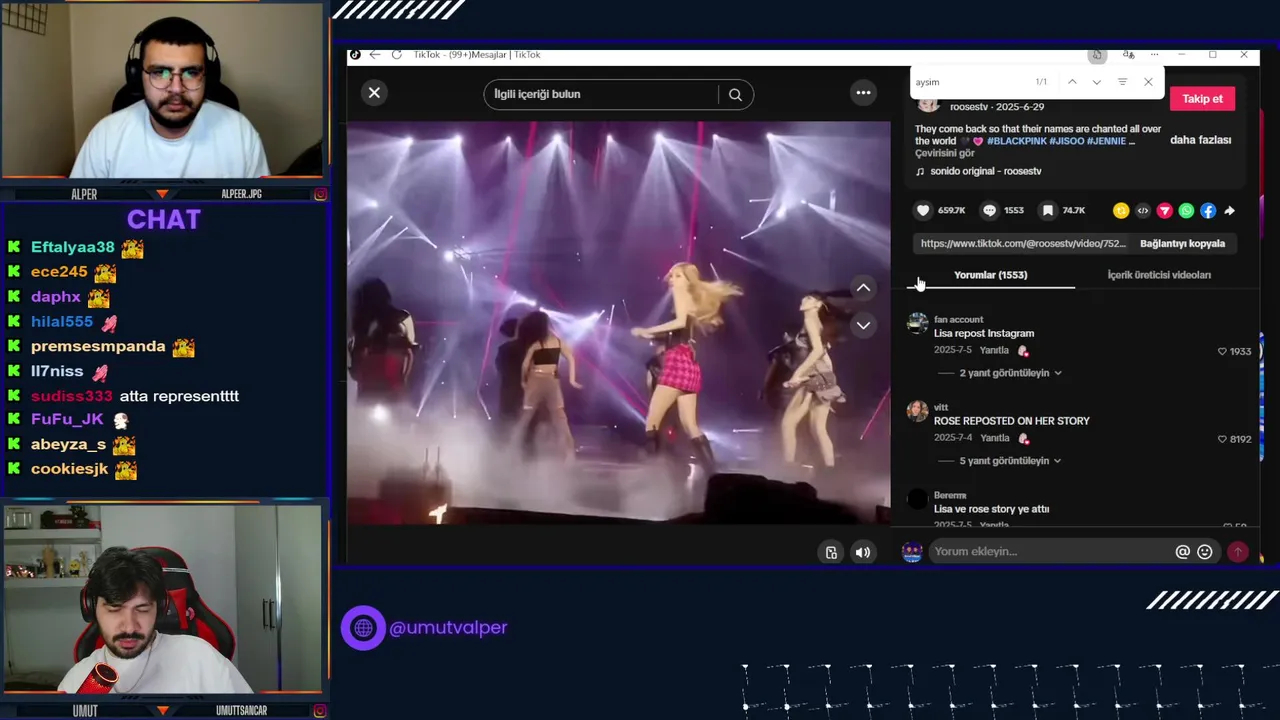Reply to fan account comment via Yanıtla
The height and width of the screenshot is (720, 1280).
(994, 351)
